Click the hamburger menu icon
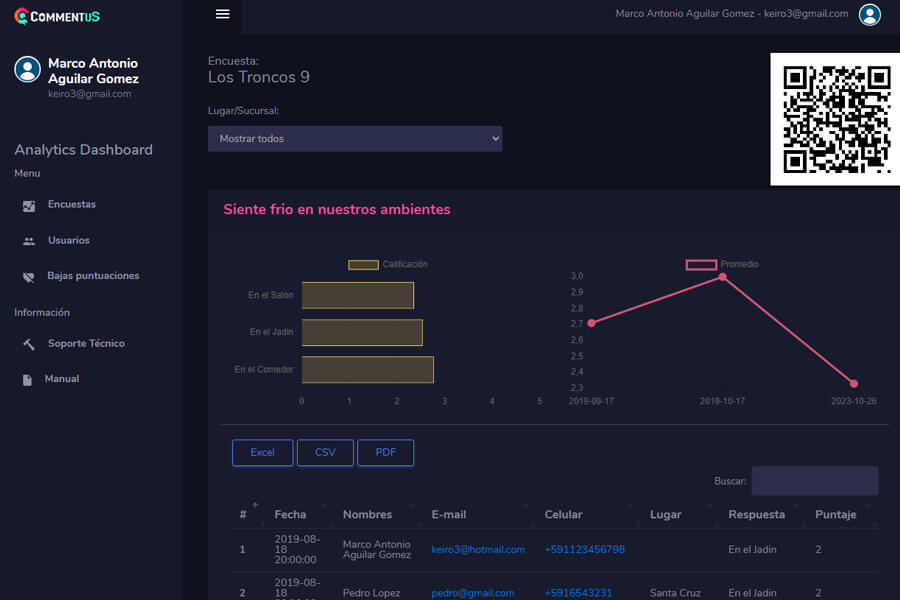This screenshot has width=900, height=600. (223, 14)
